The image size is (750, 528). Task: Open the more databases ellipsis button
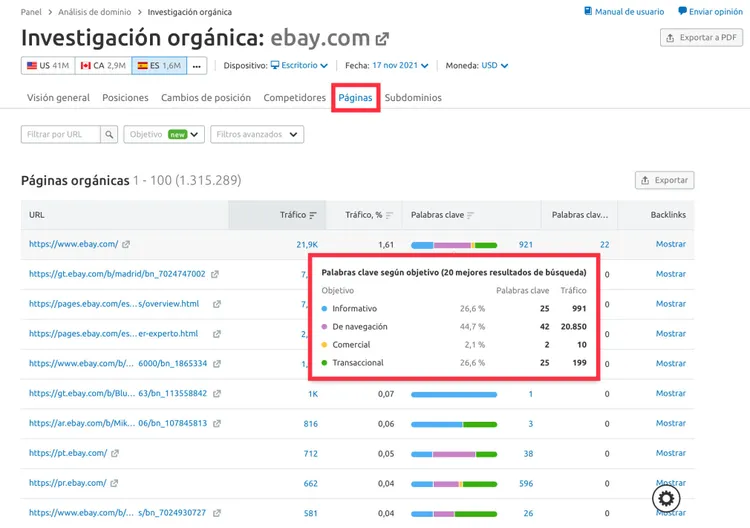[197, 66]
